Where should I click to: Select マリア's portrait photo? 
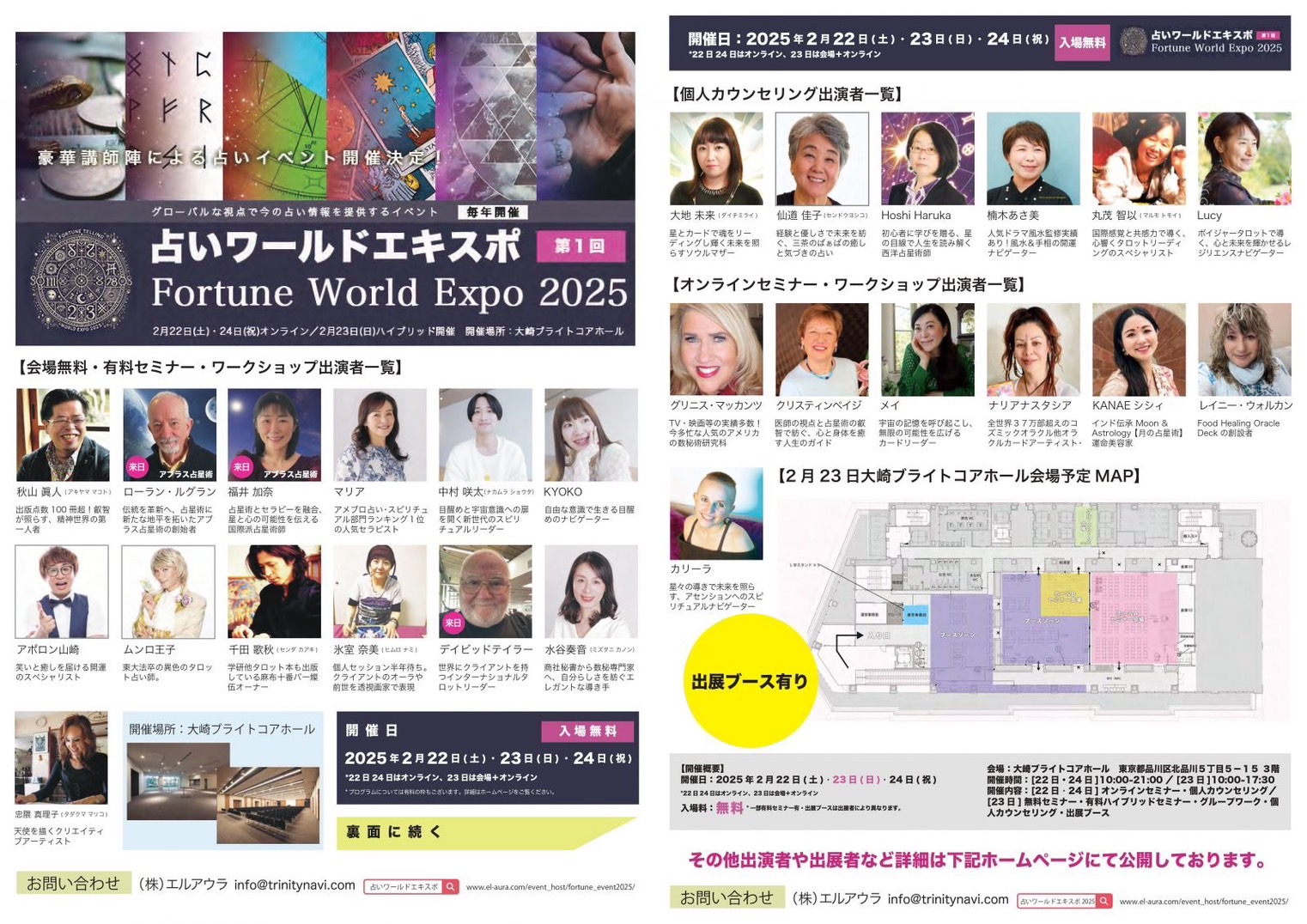tap(380, 435)
